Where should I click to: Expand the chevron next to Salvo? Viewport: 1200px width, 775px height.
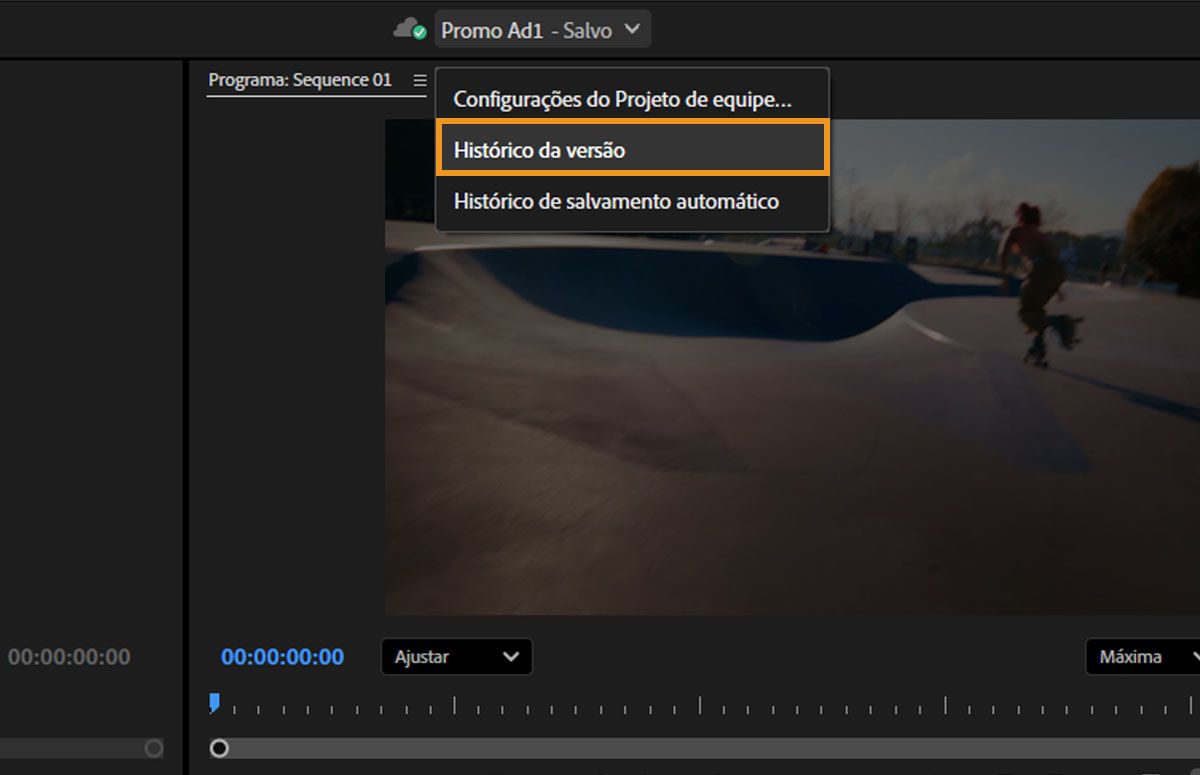click(632, 30)
